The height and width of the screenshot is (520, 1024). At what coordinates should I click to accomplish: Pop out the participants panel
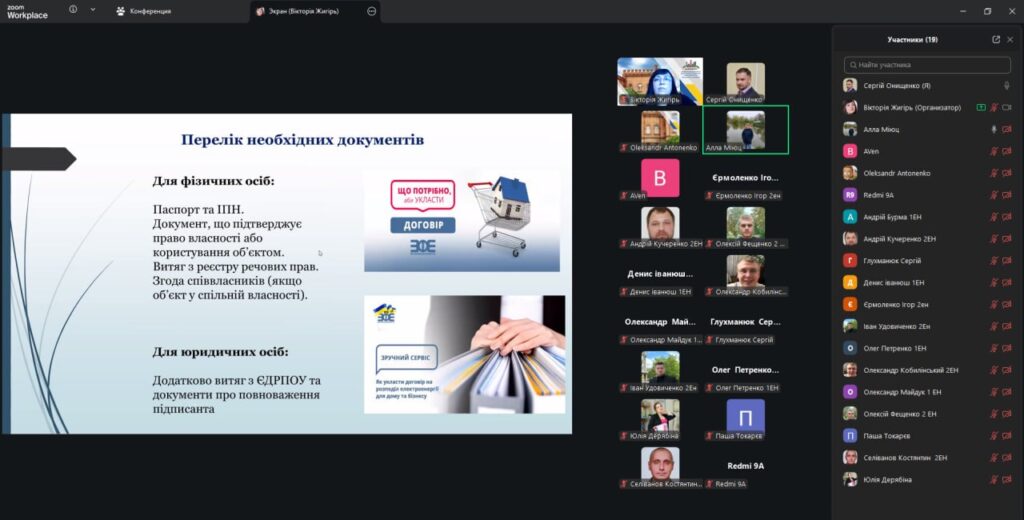(x=996, y=40)
